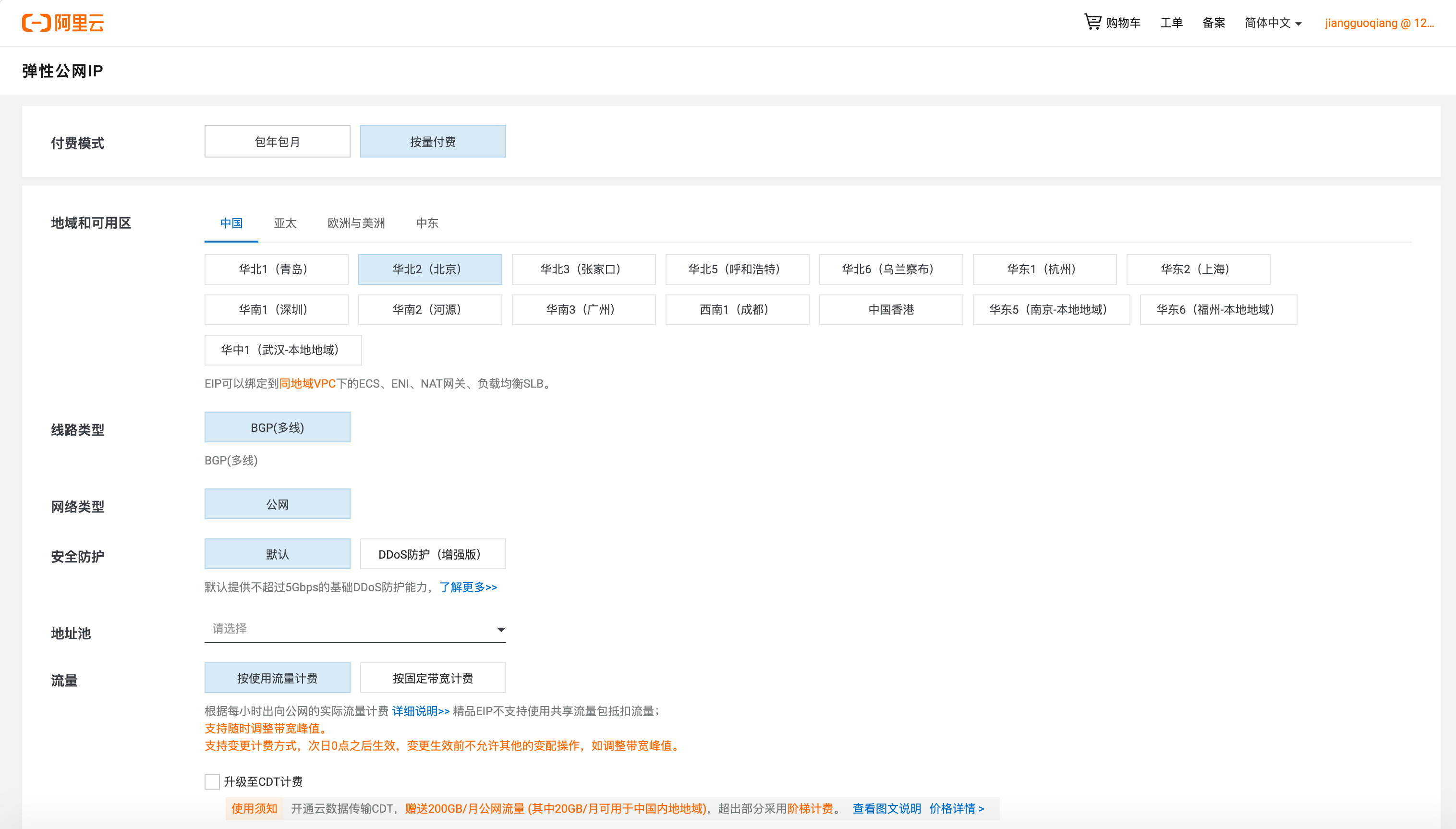Click the 同地域VPC highlighted text
Image resolution: width=1456 pixels, height=829 pixels.
(307, 384)
